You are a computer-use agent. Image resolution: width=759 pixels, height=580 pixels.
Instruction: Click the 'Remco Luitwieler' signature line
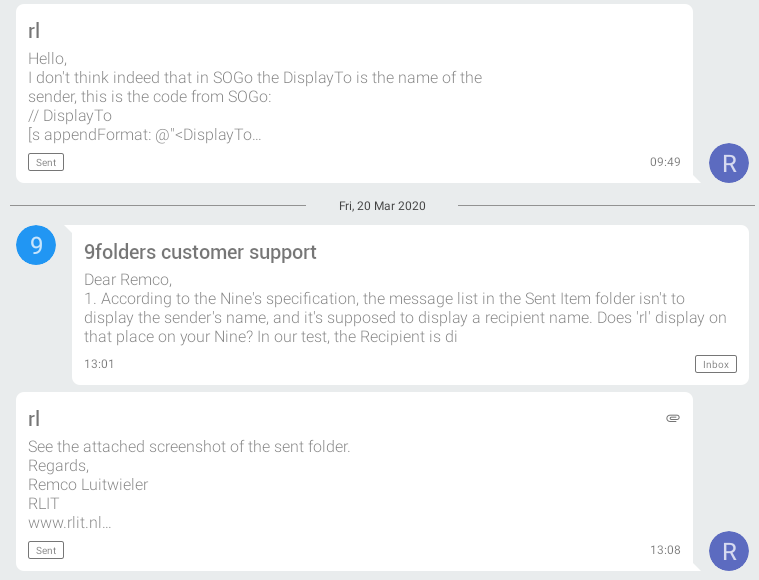pos(88,485)
